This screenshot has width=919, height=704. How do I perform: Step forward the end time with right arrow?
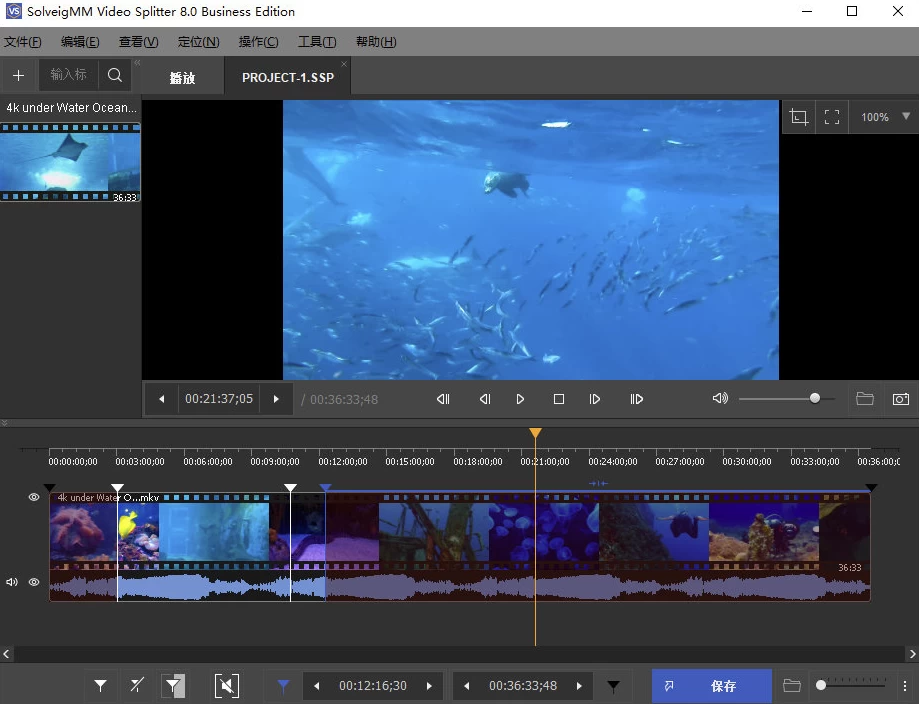[579, 686]
